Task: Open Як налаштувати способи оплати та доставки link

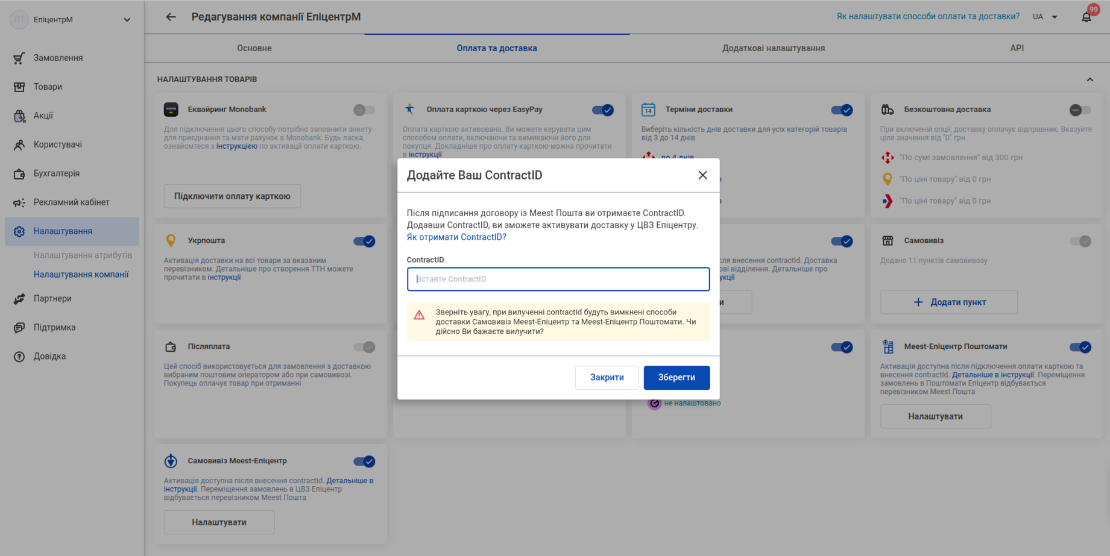Action: coord(928,16)
